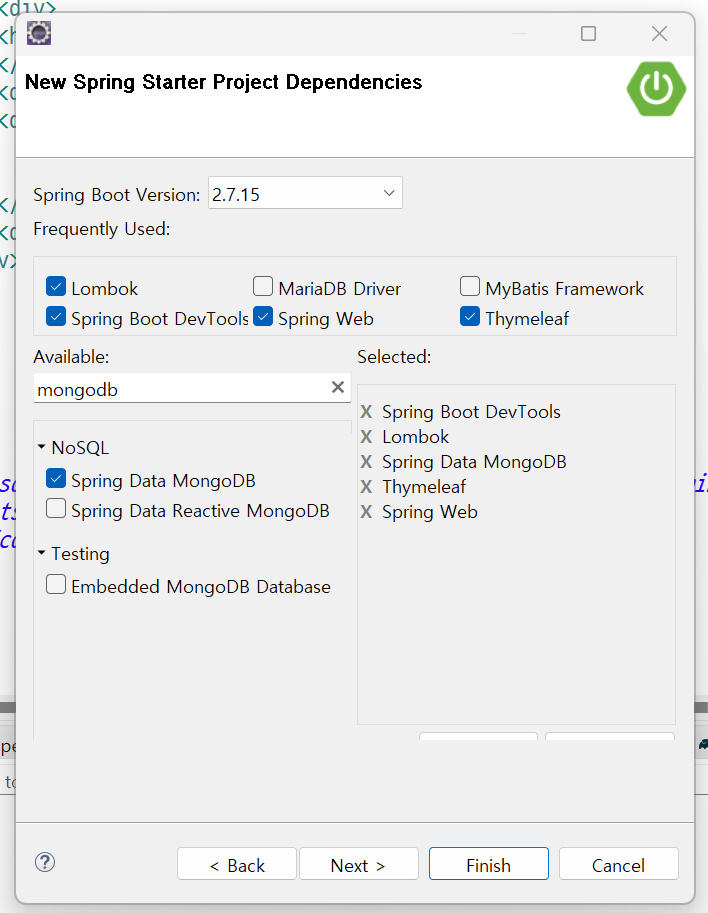Uncheck Spring Boot DevTools in Frequently Used
The image size is (708, 913).
pos(56,317)
